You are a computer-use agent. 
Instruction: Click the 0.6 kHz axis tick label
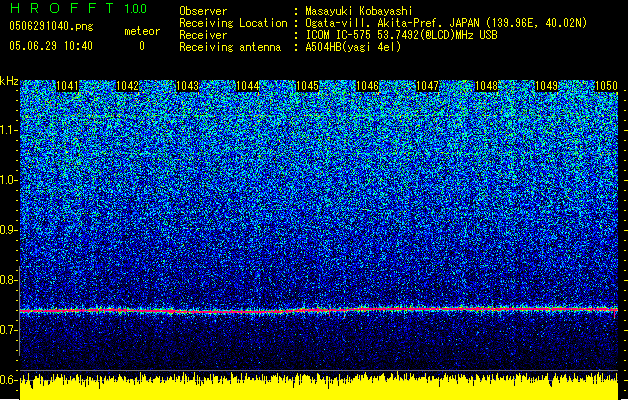(x=8, y=380)
